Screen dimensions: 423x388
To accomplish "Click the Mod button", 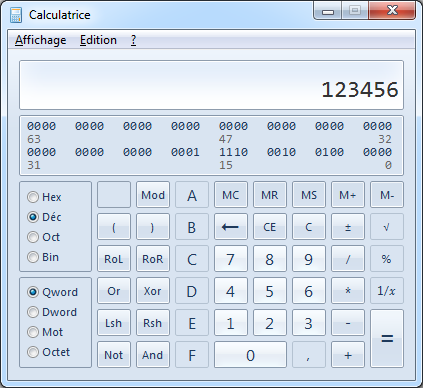I will (153, 195).
